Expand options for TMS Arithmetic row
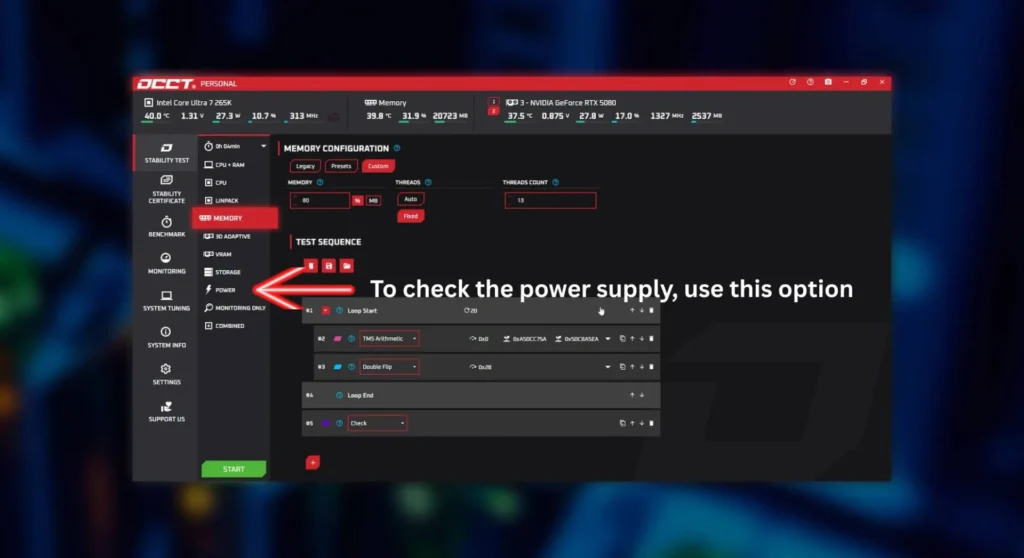The width and height of the screenshot is (1024, 558). click(x=608, y=339)
